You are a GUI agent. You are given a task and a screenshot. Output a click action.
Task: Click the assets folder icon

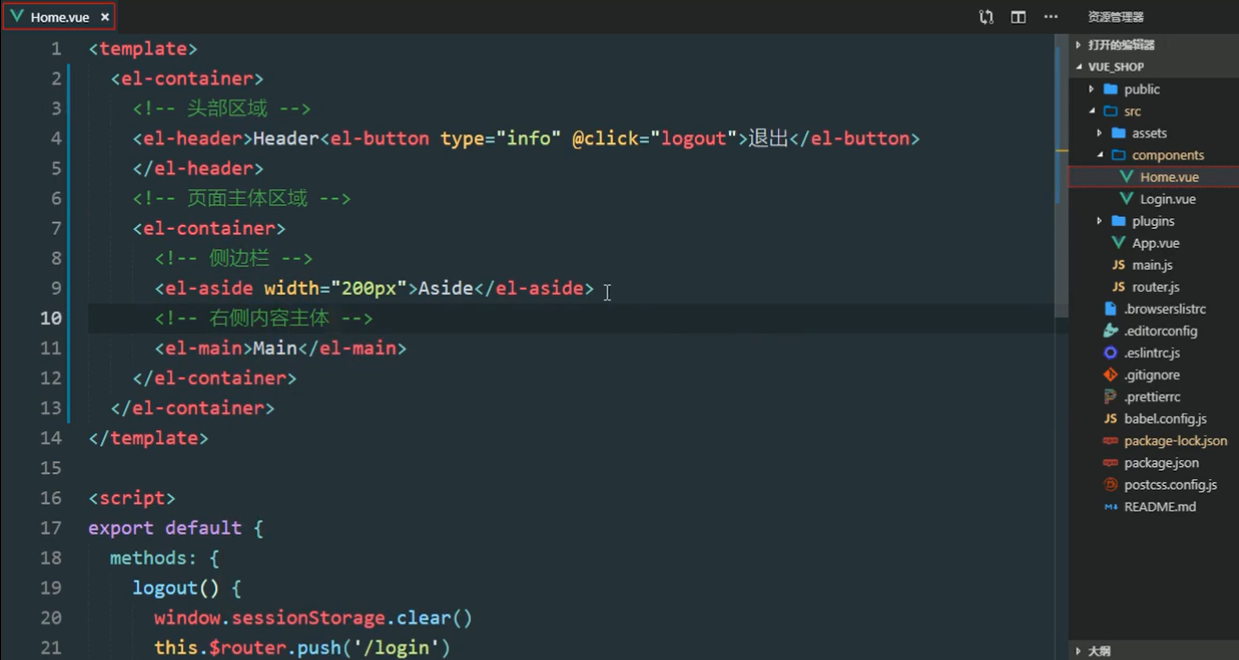[x=1118, y=133]
